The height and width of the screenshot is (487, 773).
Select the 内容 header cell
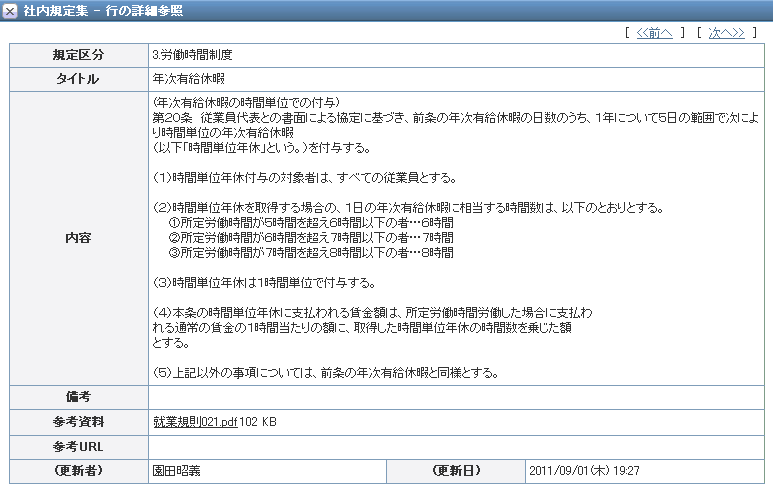pyautogui.click(x=78, y=239)
